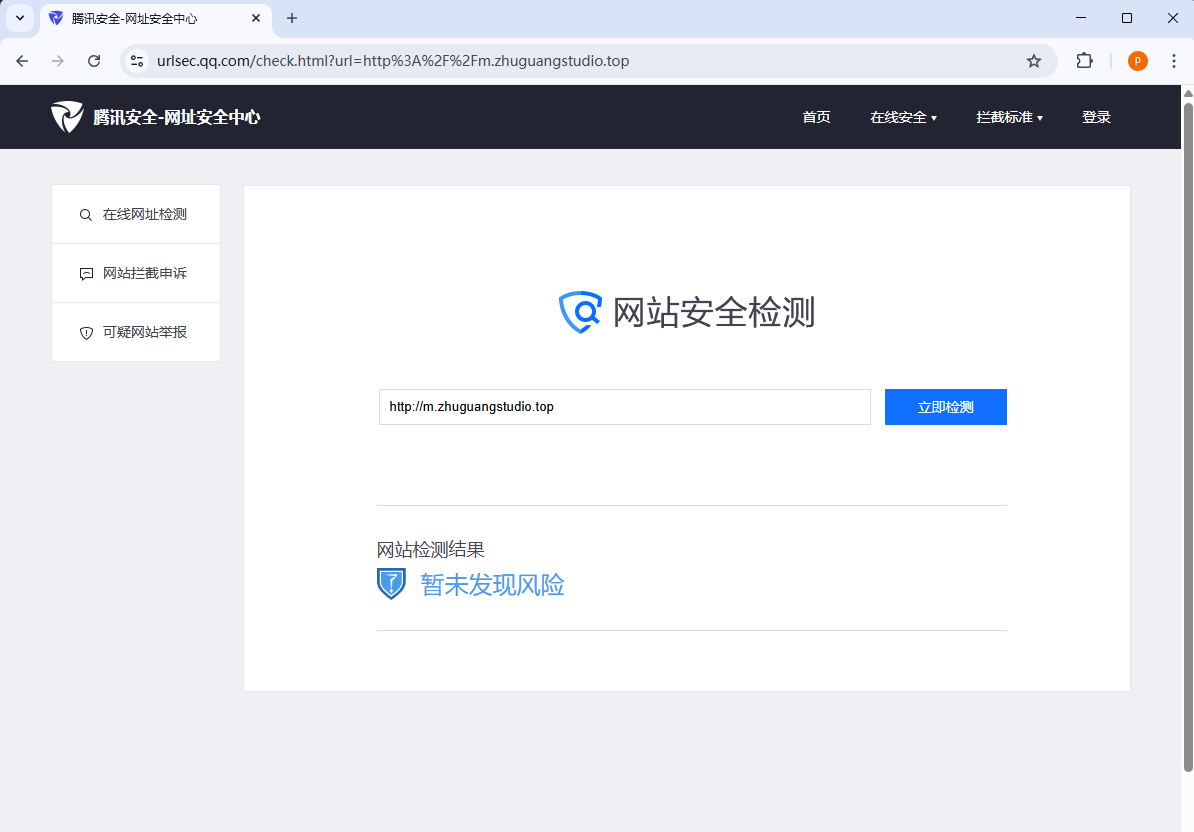The image size is (1194, 832).
Task: Click the scrollbar up arrow
Action: [1188, 93]
